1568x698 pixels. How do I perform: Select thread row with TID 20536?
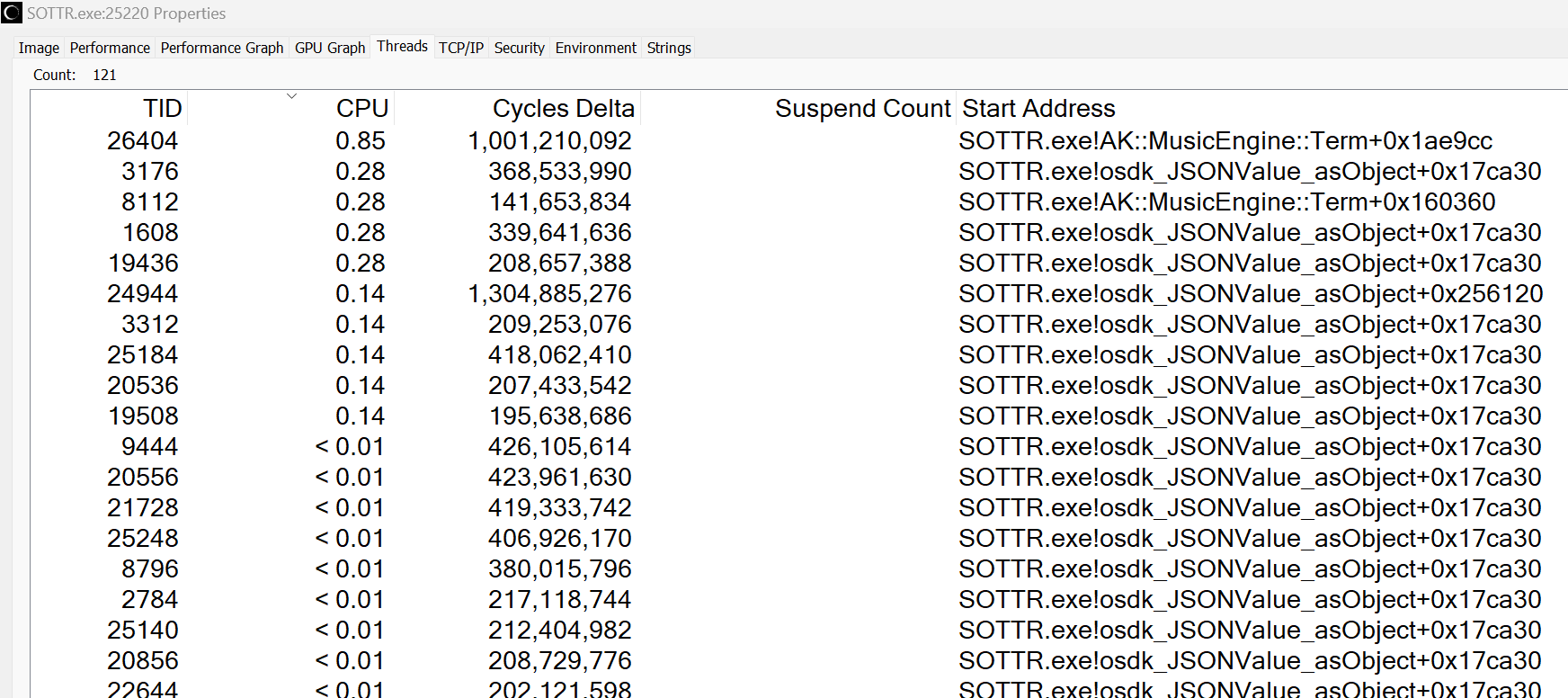pyautogui.click(x=799, y=385)
